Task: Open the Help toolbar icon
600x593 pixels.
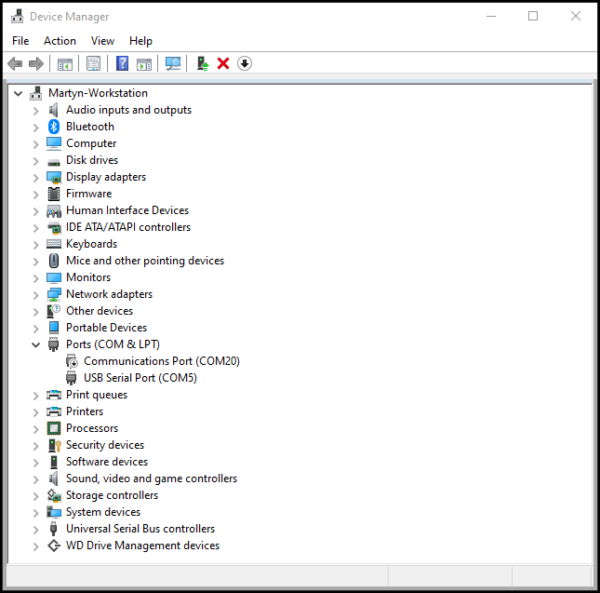Action: (122, 64)
